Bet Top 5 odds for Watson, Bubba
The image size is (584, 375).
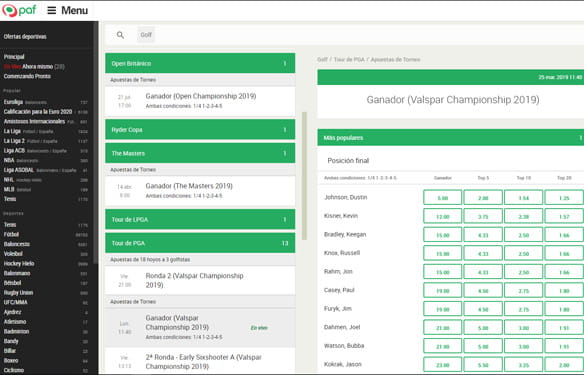coord(483,346)
